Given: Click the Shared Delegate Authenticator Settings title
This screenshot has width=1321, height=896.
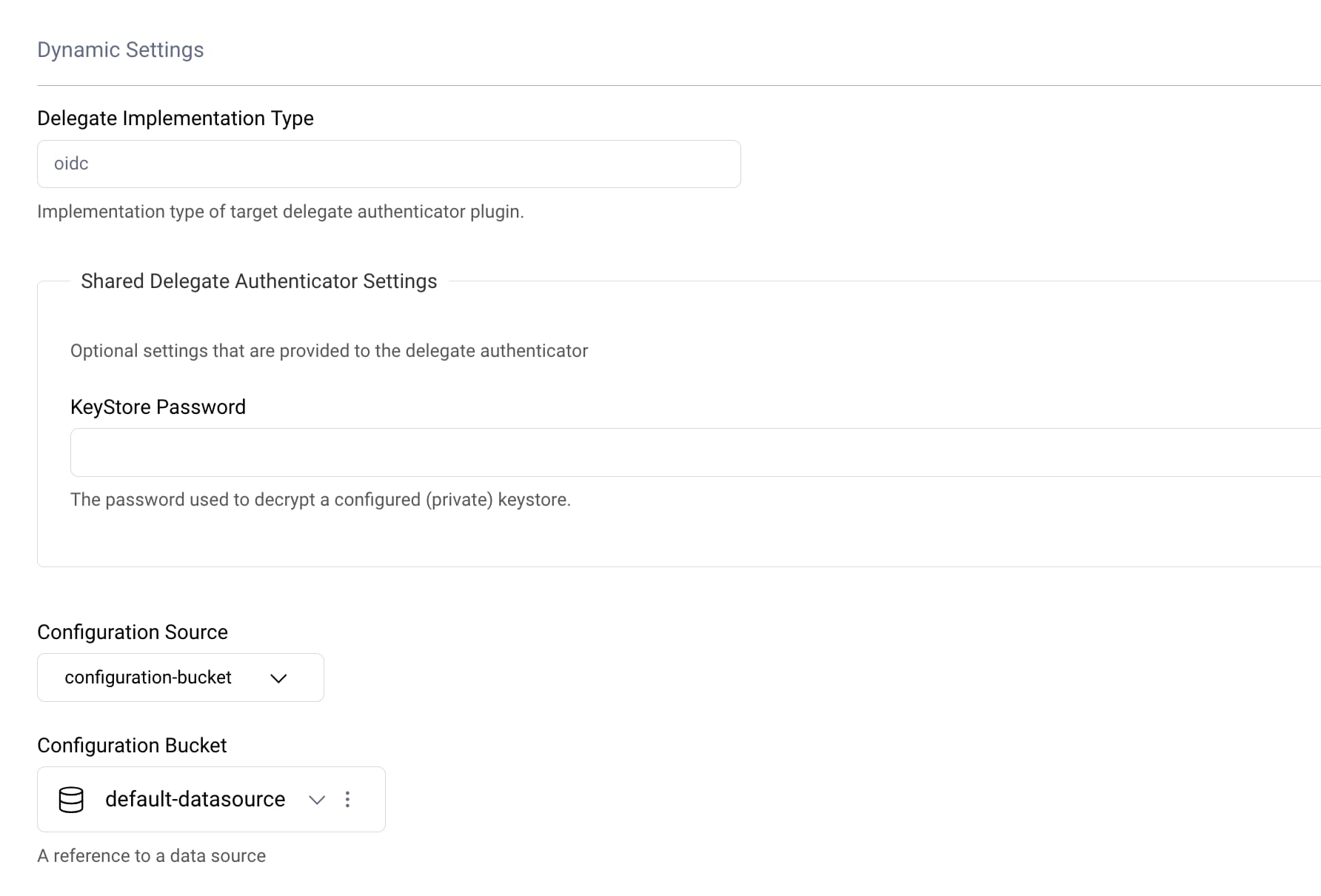Looking at the screenshot, I should pos(259,281).
